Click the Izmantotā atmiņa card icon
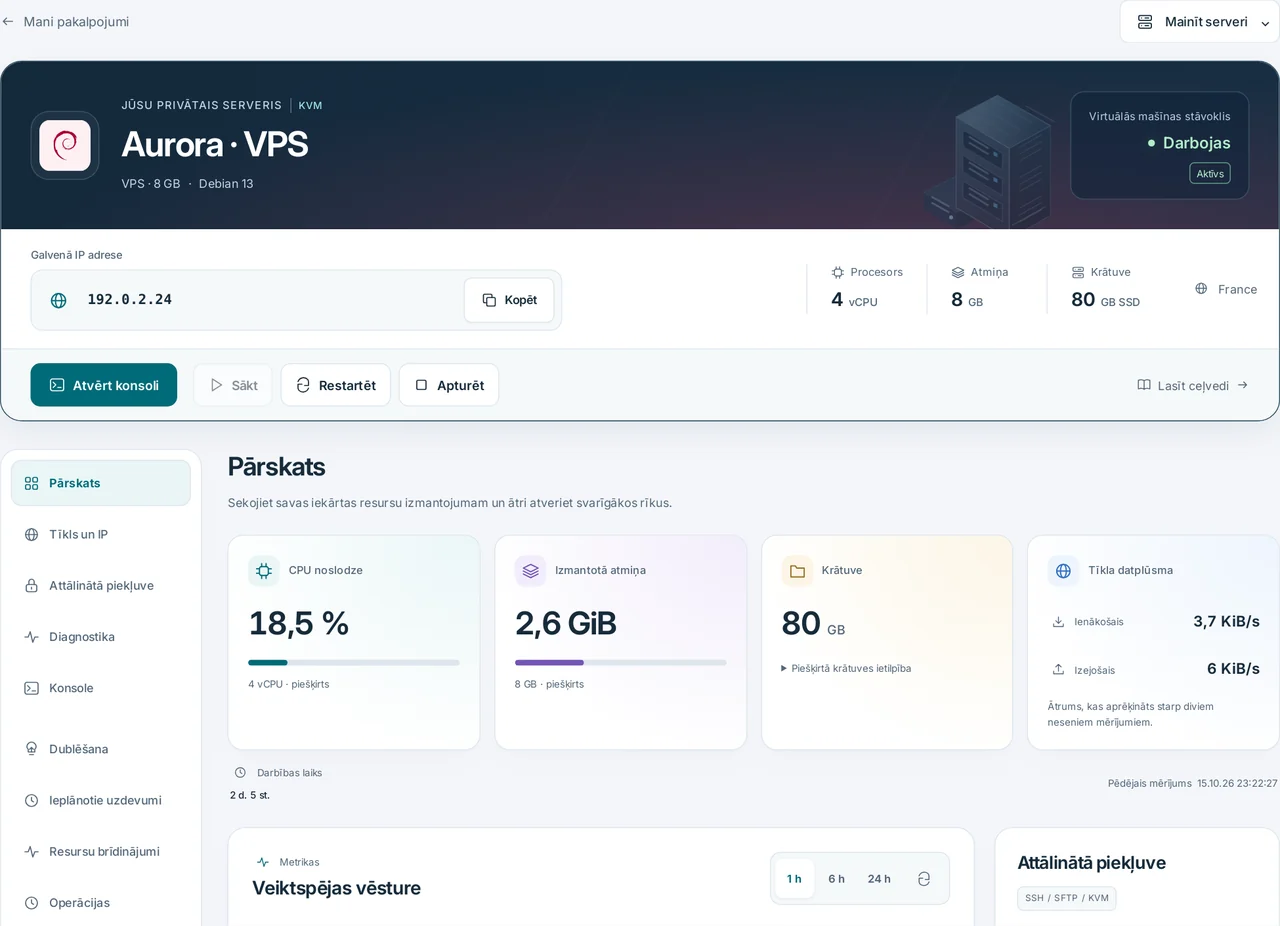 (530, 571)
